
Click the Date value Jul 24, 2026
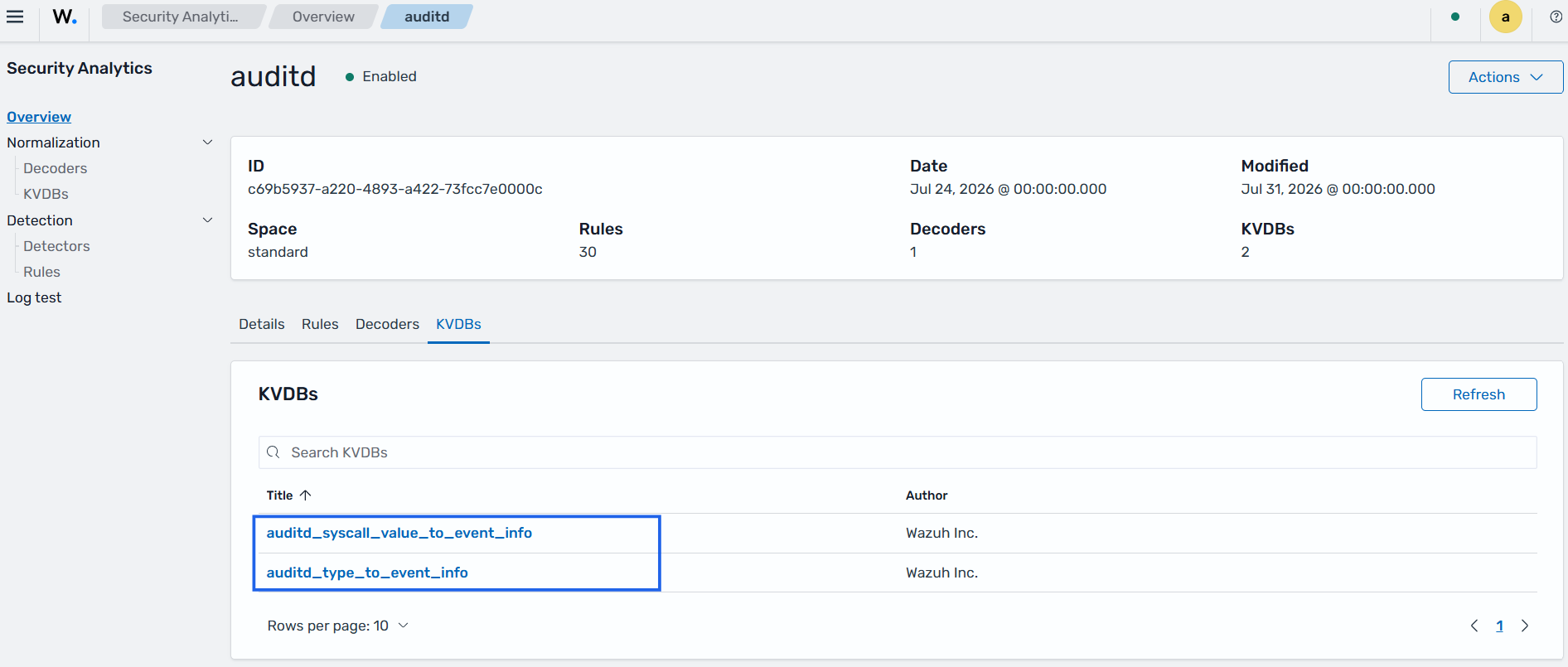coord(1008,189)
